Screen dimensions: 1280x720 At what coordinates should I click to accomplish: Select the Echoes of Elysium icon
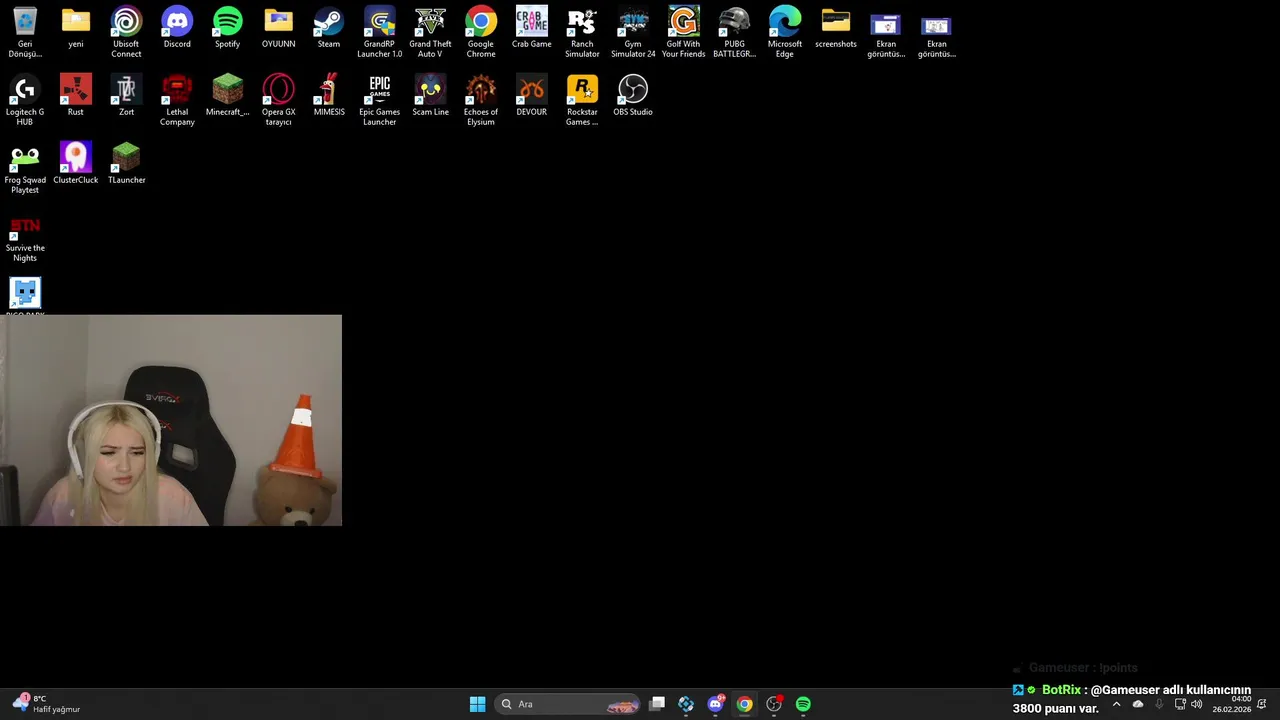[481, 100]
